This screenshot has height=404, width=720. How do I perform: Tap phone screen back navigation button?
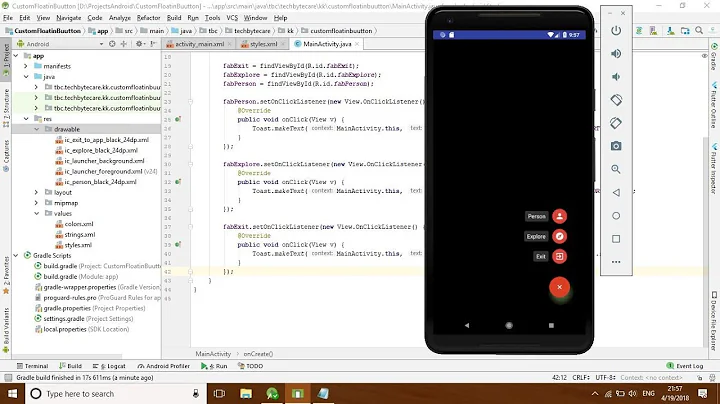point(467,325)
